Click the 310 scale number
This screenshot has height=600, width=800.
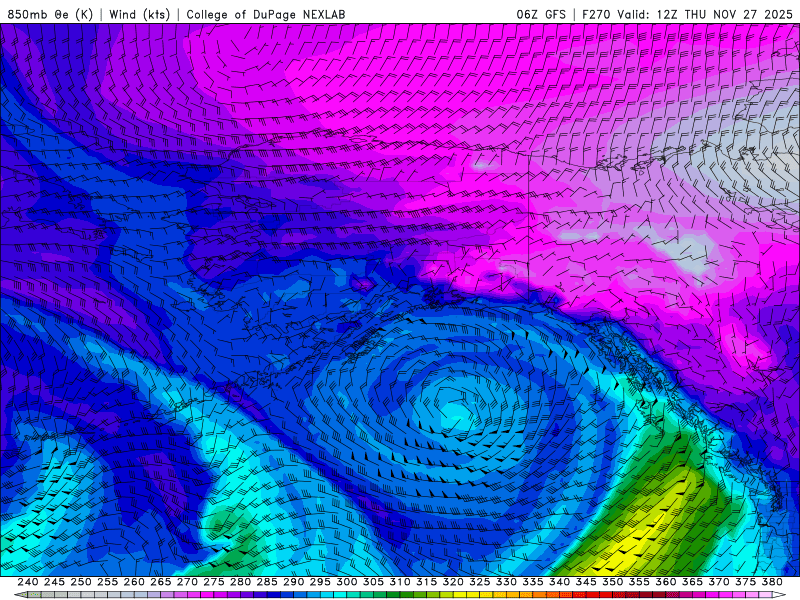[x=399, y=582]
